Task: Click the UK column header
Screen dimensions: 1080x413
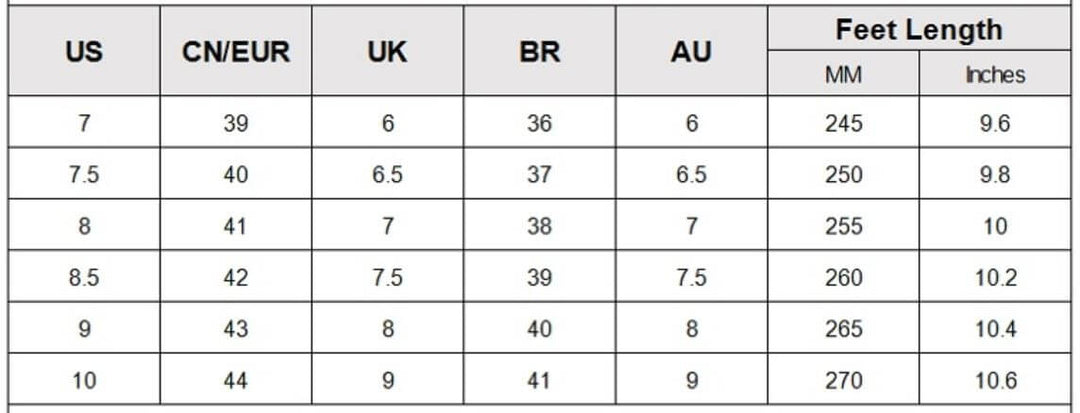Action: click(x=388, y=52)
